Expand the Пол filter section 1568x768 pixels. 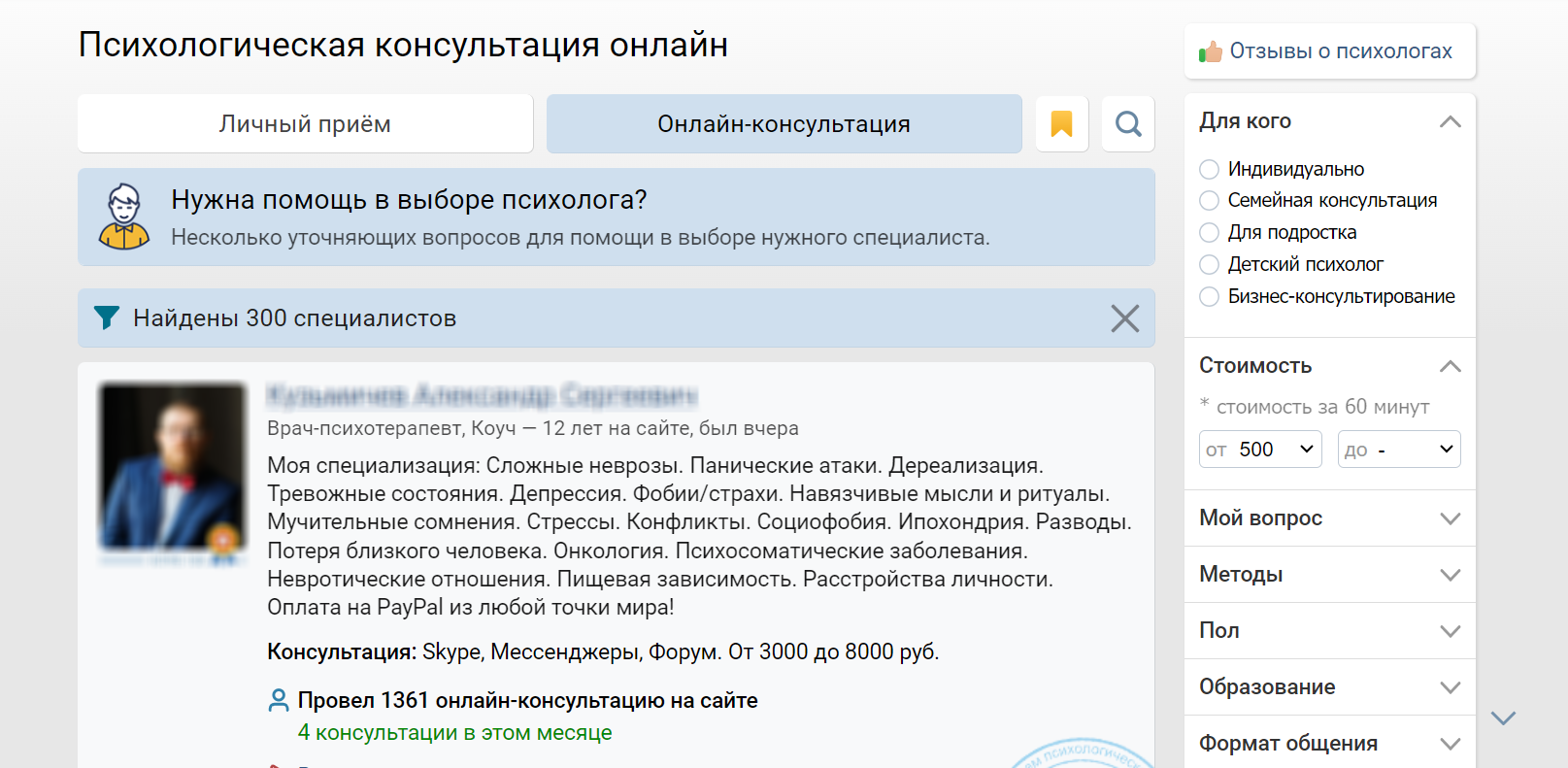1330,631
